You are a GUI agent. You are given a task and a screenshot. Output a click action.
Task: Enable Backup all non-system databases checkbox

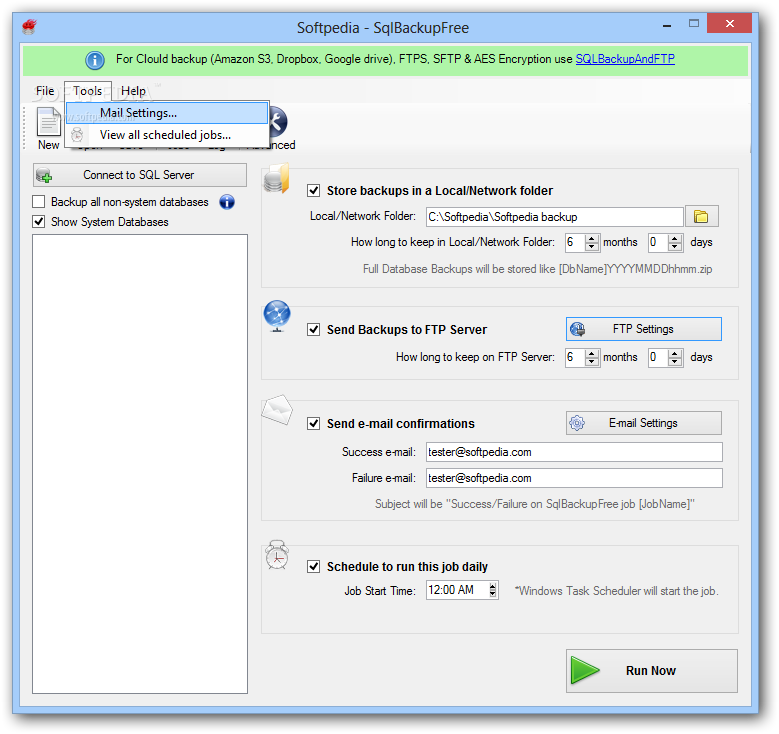point(38,202)
